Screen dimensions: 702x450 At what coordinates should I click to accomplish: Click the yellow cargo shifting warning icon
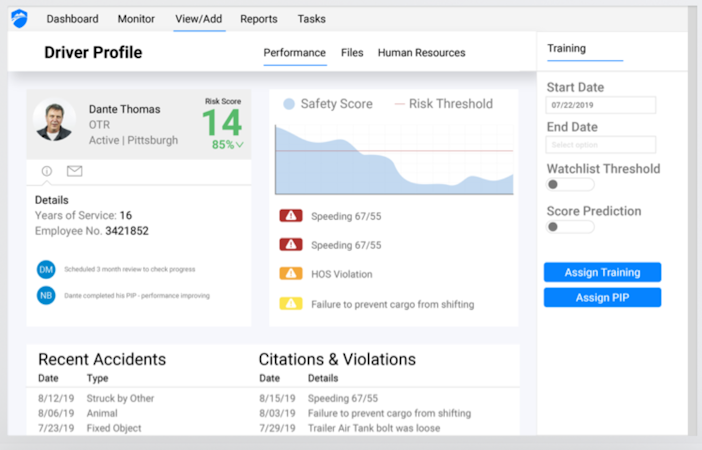click(x=291, y=303)
